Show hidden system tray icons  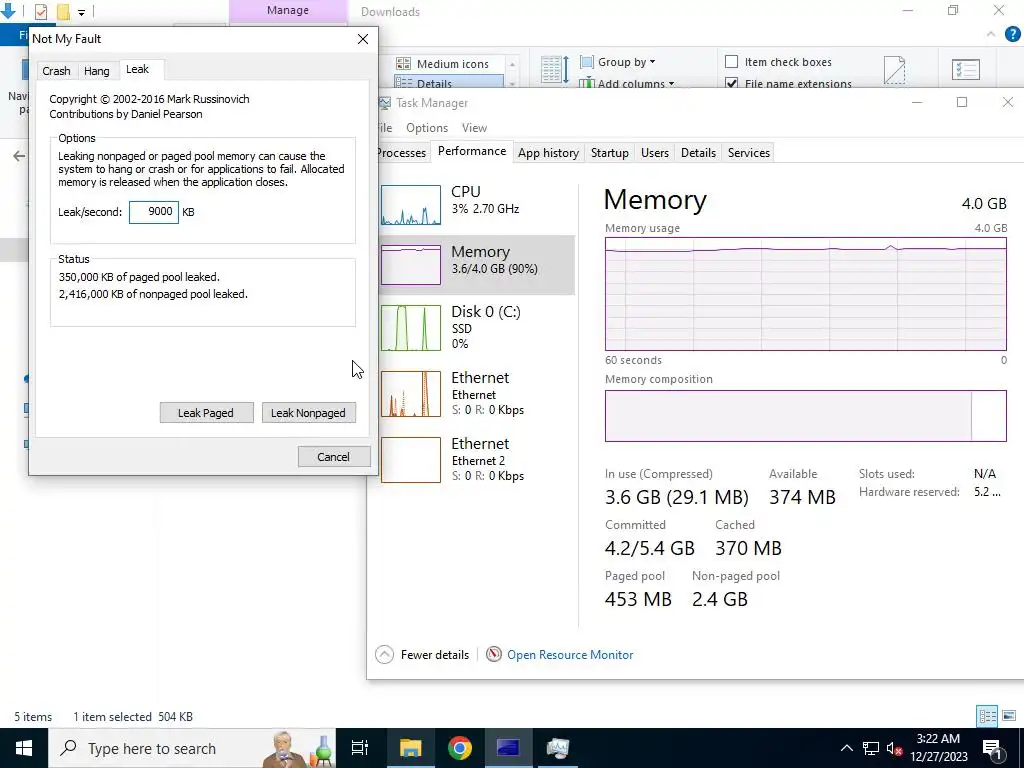click(846, 748)
